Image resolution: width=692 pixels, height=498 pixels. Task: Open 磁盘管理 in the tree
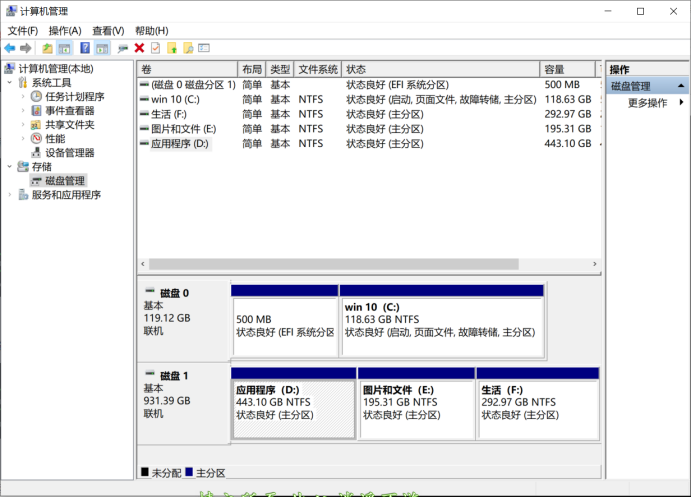tap(65, 181)
